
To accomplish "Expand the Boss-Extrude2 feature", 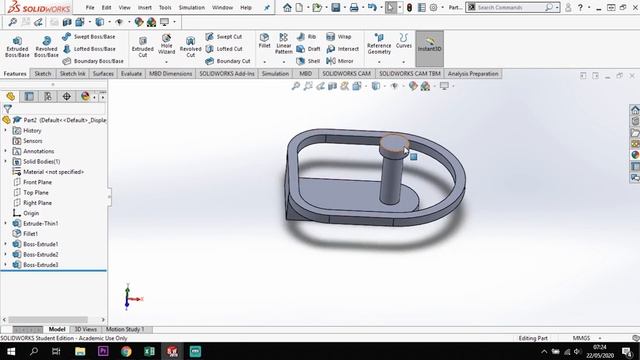I will (5, 254).
